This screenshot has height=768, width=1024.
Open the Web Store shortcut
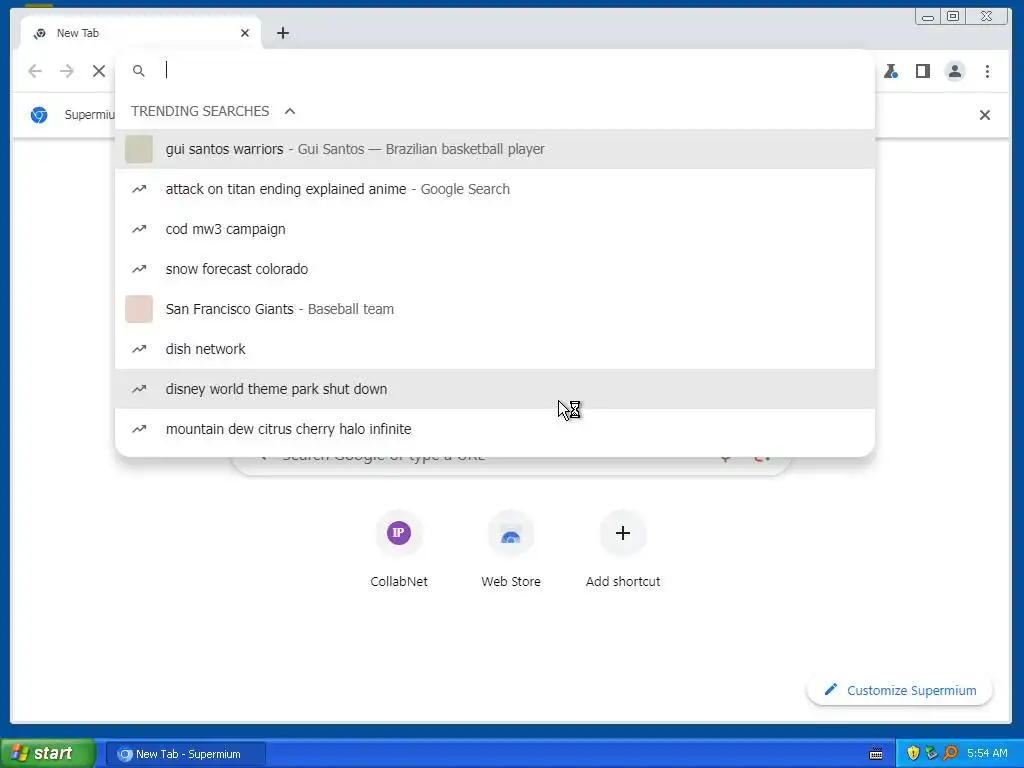(x=511, y=549)
